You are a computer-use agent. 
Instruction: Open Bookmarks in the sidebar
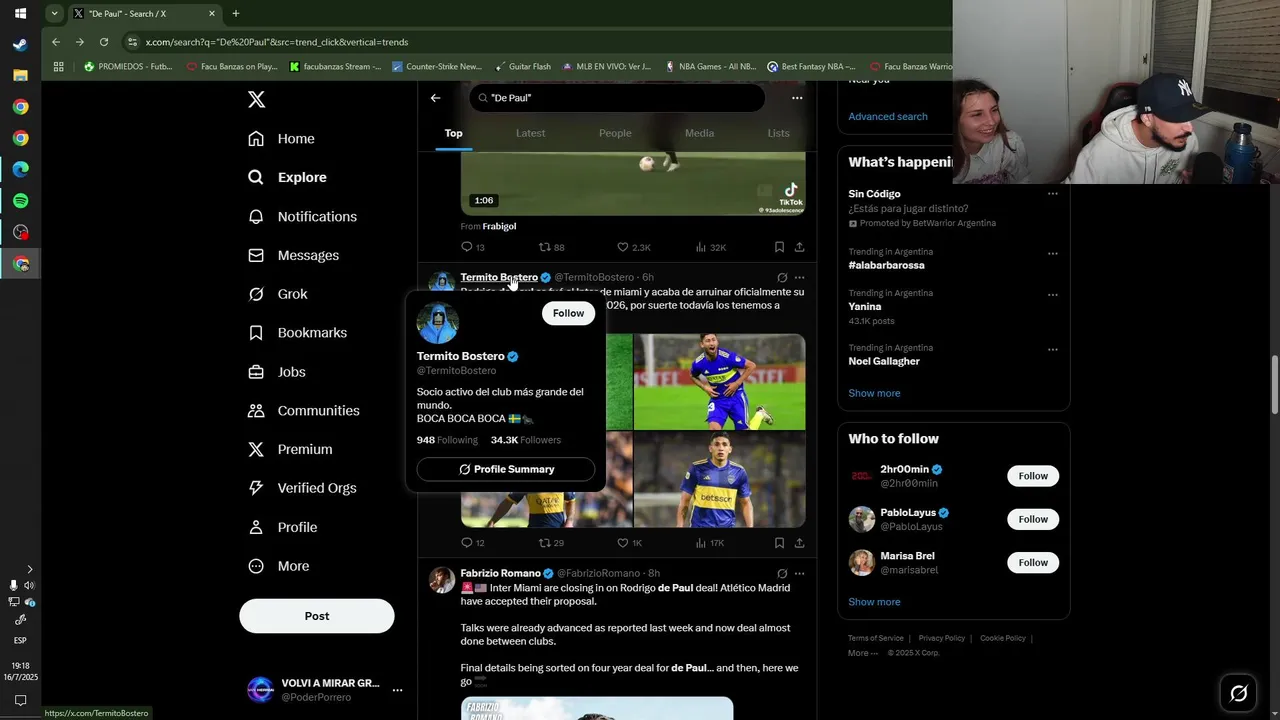click(x=297, y=332)
